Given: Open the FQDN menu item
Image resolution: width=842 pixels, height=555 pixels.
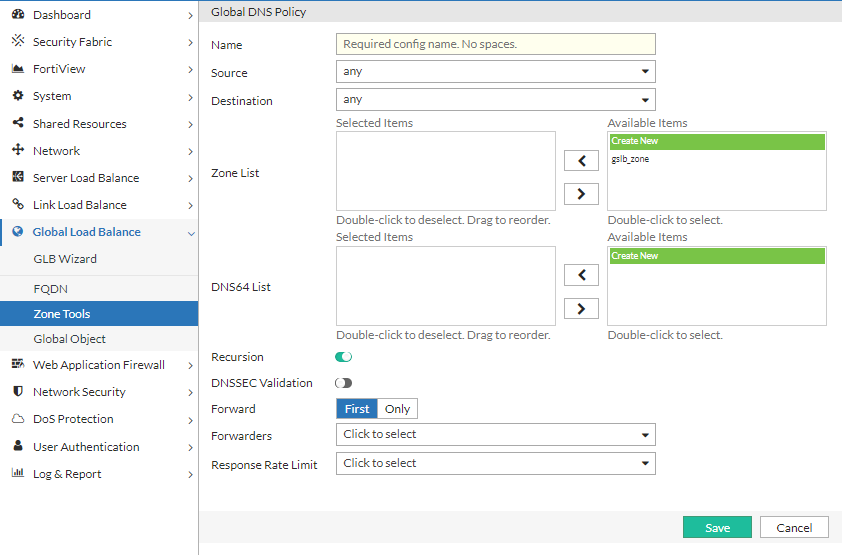Looking at the screenshot, I should pos(49,288).
